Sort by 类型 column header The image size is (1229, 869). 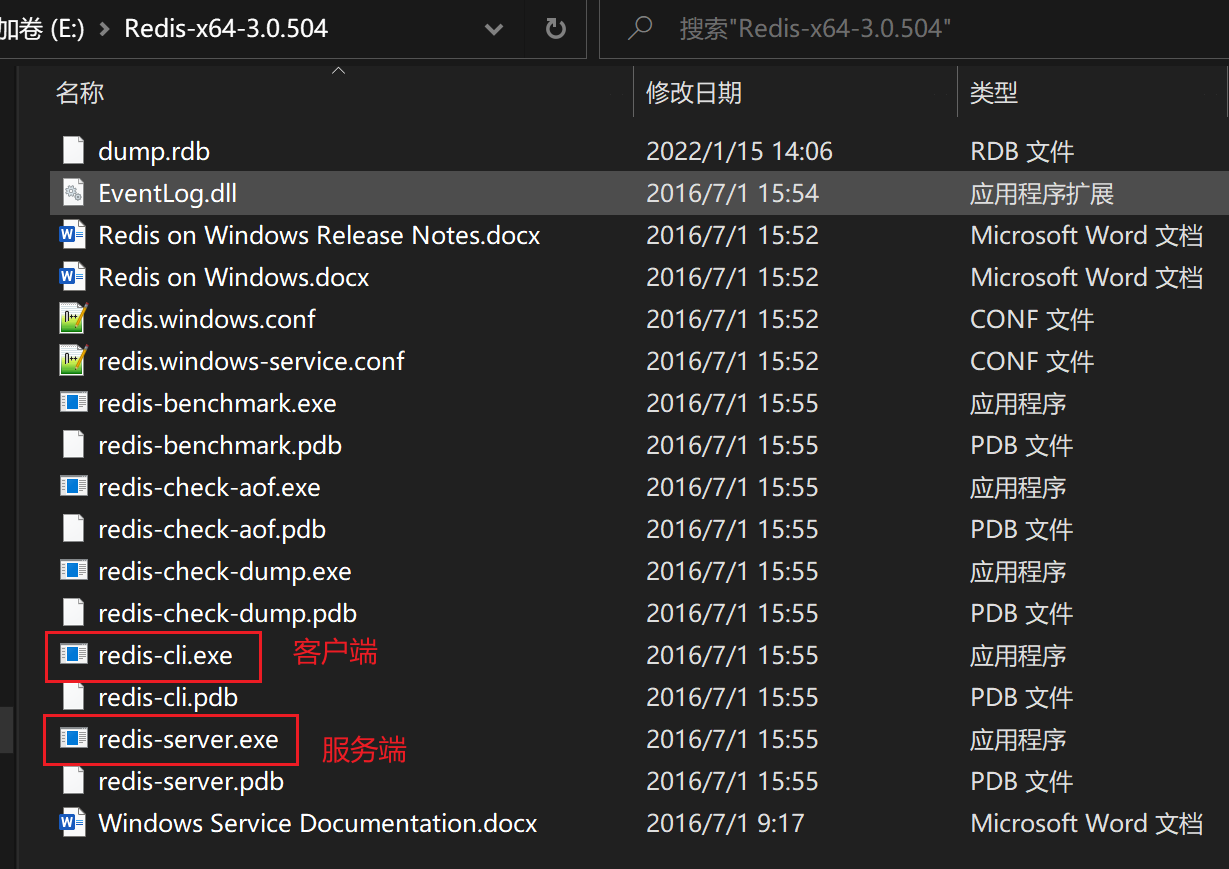[x=993, y=93]
